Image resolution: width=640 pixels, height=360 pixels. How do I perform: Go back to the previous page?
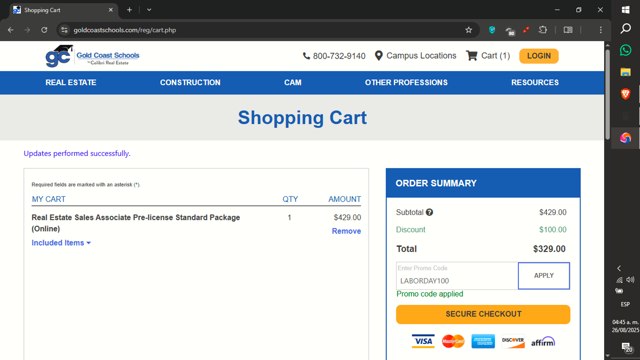pyautogui.click(x=11, y=30)
